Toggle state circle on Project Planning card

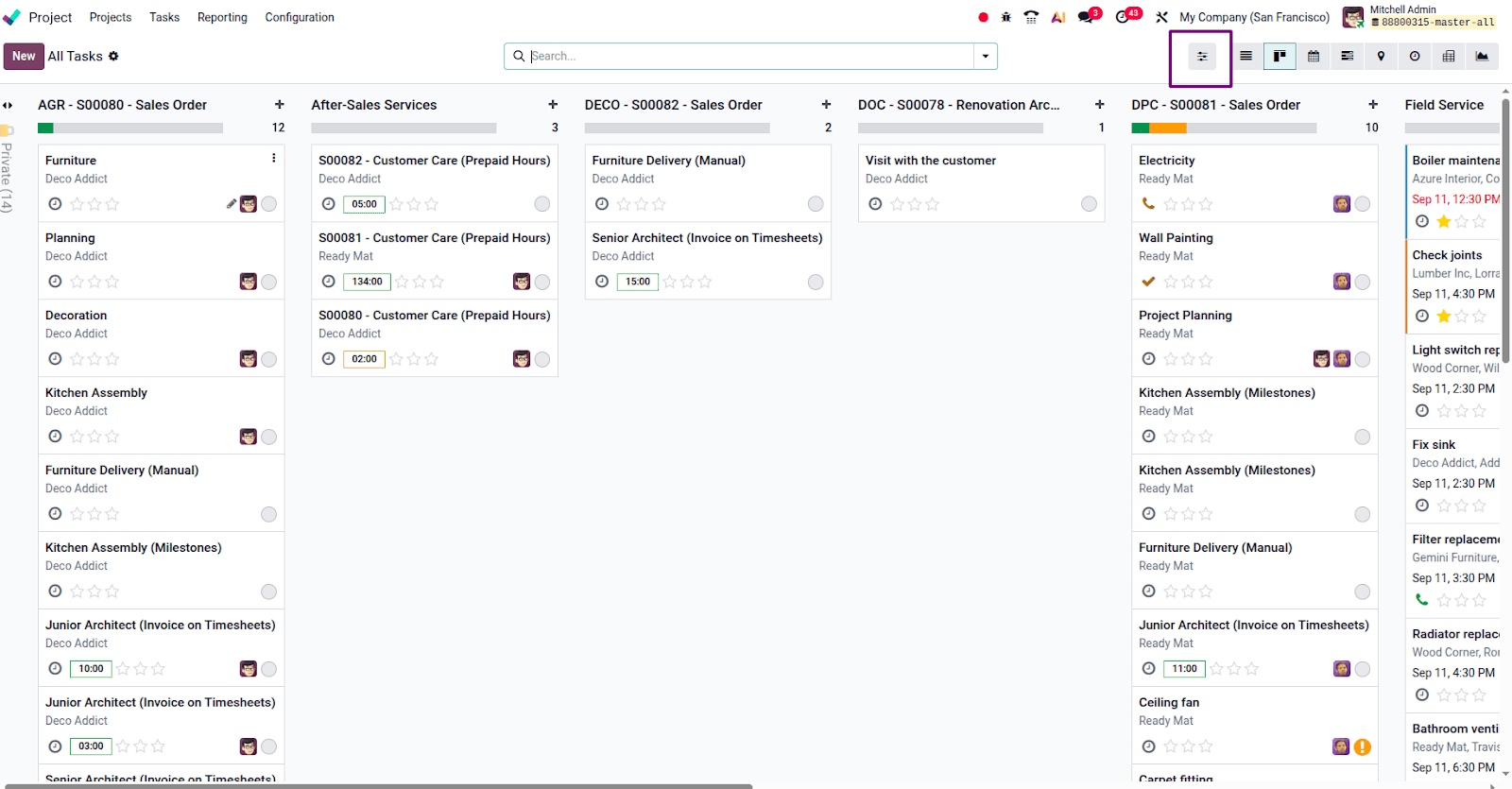(x=1362, y=359)
